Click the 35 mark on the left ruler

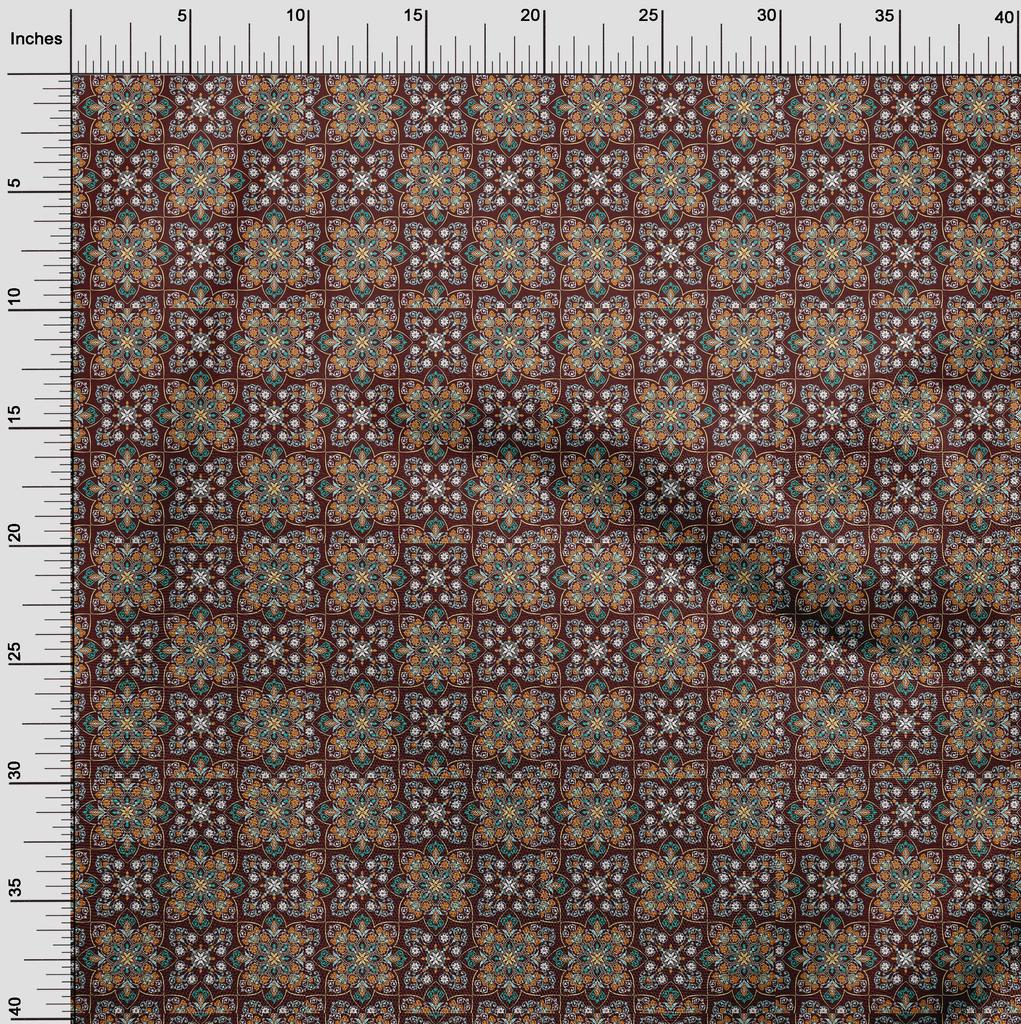15,888
